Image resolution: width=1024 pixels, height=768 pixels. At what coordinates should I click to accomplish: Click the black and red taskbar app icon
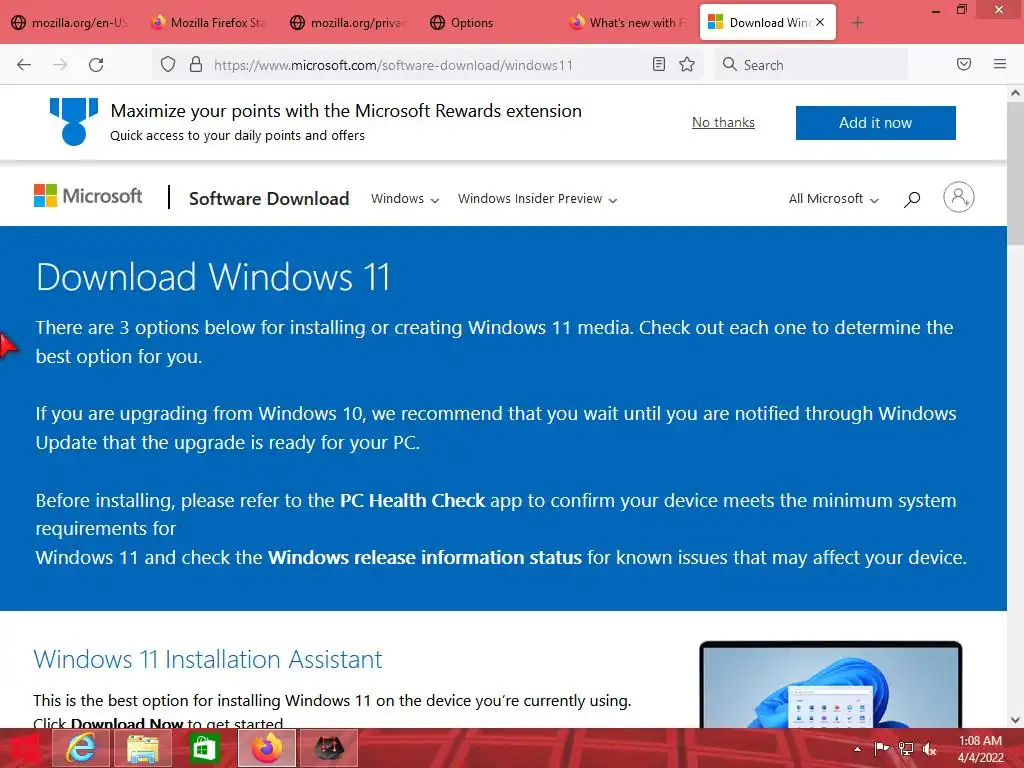(x=329, y=748)
